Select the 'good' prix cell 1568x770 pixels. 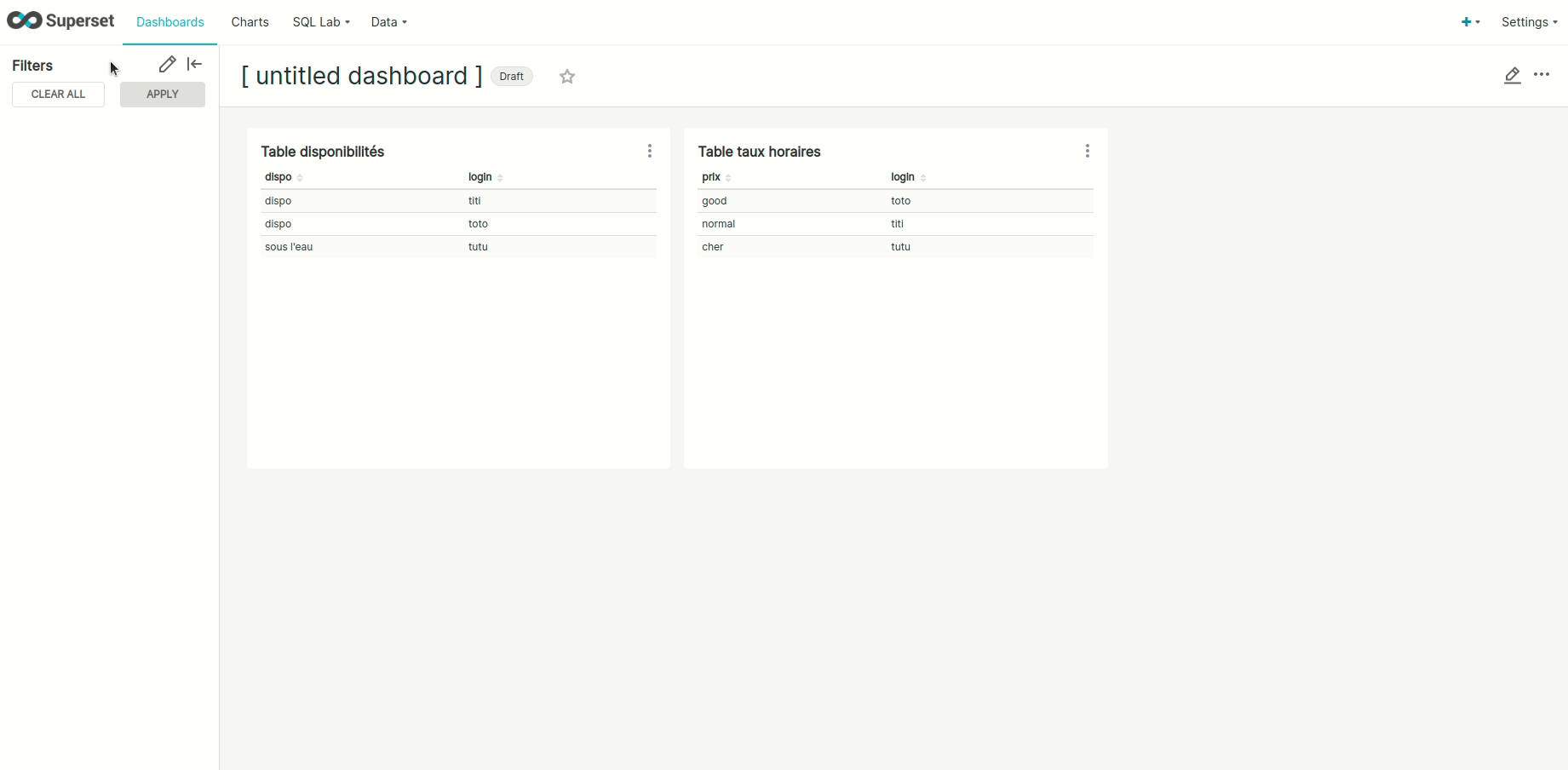715,201
